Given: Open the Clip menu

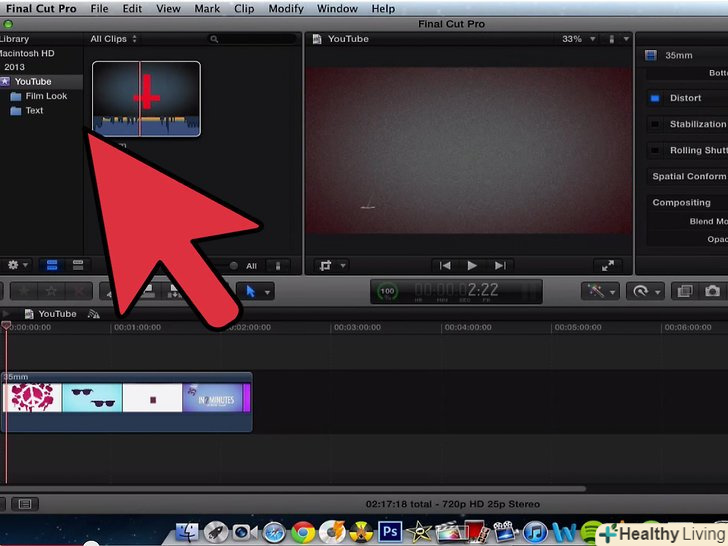Looking at the screenshot, I should (x=244, y=9).
